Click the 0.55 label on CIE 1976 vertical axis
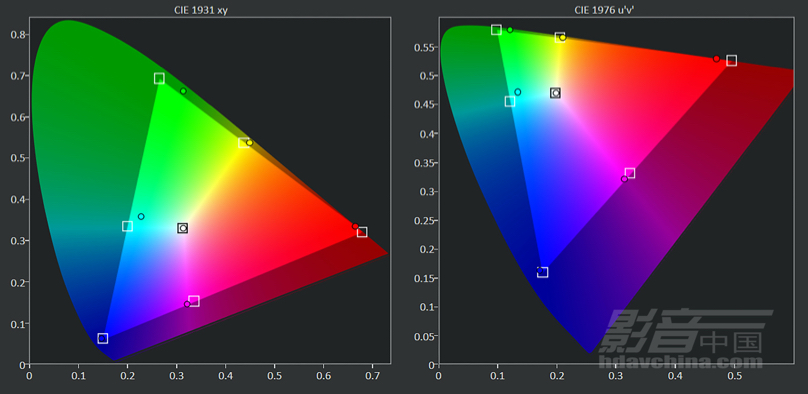Screen dimensions: 808x394 point(424,47)
